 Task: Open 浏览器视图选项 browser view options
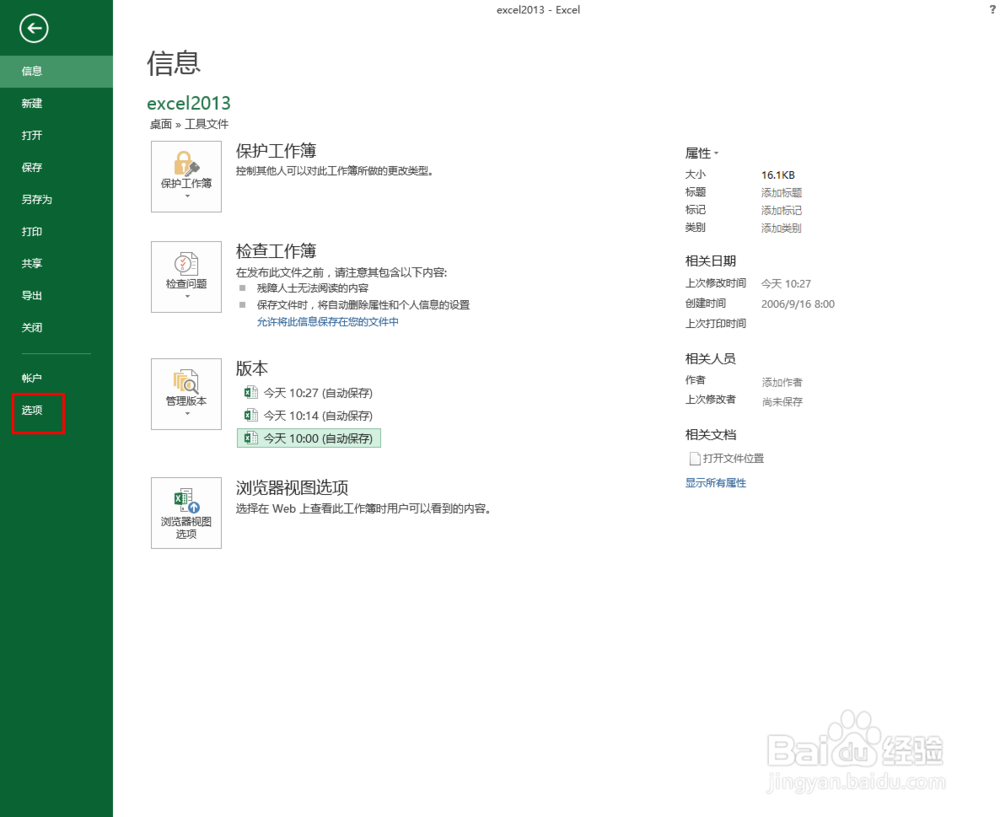[x=186, y=512]
